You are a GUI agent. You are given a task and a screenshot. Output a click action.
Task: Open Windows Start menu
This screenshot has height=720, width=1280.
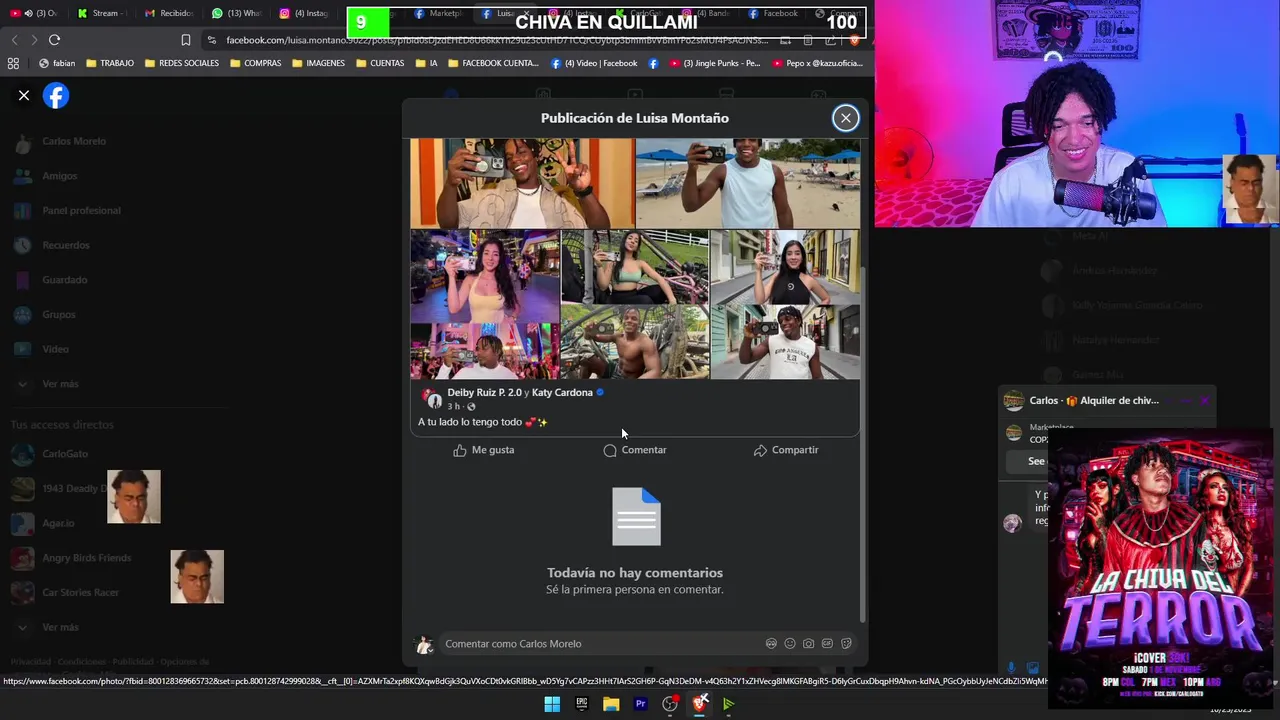[x=552, y=704]
